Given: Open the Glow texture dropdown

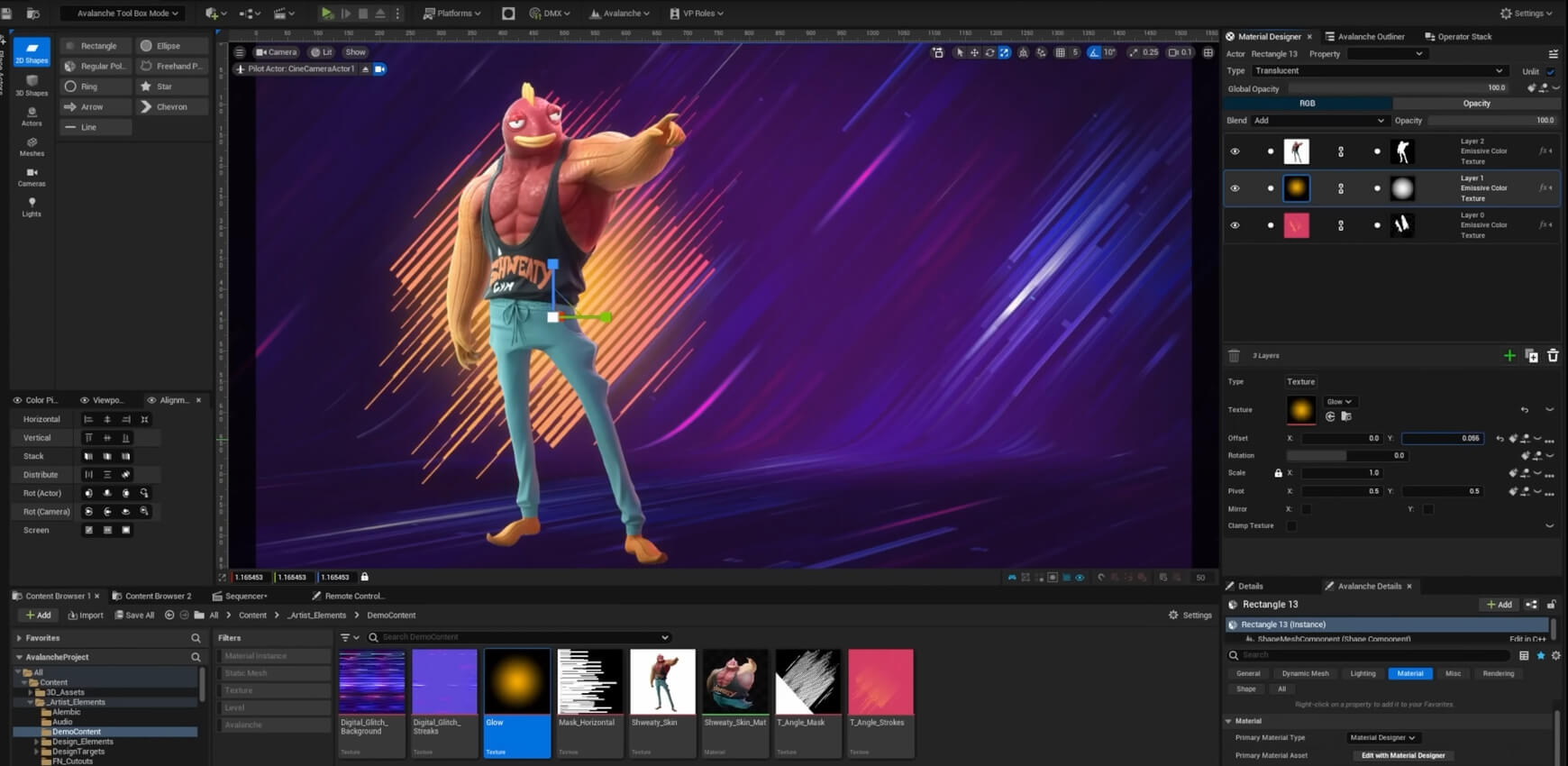Looking at the screenshot, I should (1340, 402).
